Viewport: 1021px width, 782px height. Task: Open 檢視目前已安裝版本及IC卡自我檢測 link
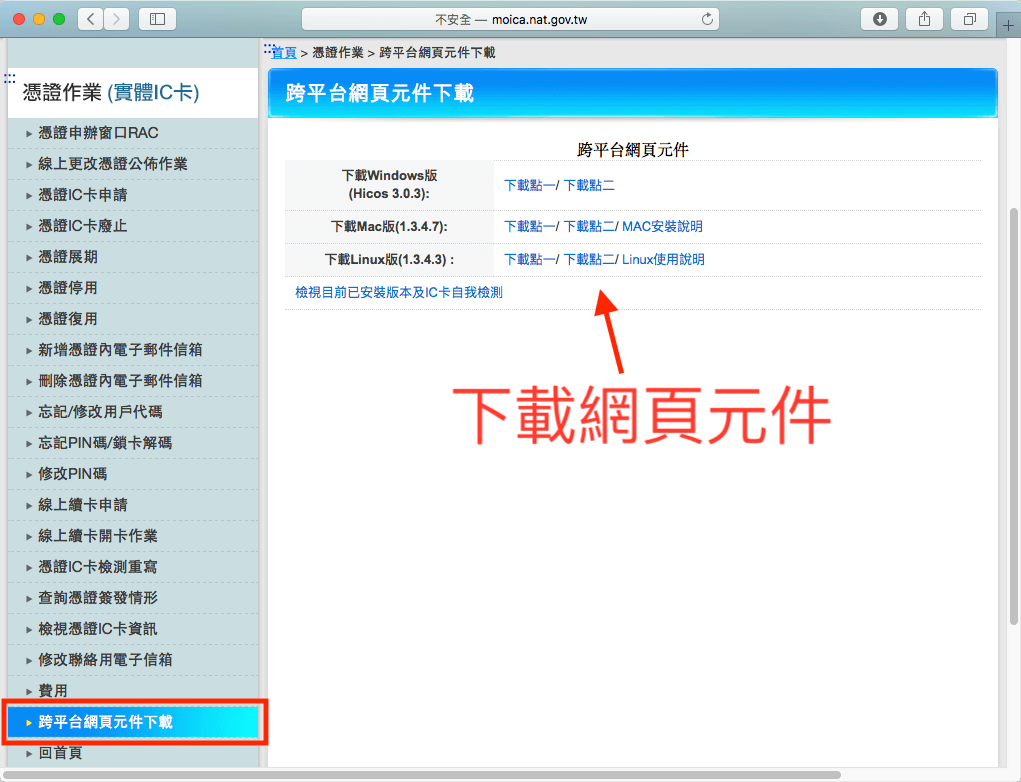pyautogui.click(x=399, y=293)
